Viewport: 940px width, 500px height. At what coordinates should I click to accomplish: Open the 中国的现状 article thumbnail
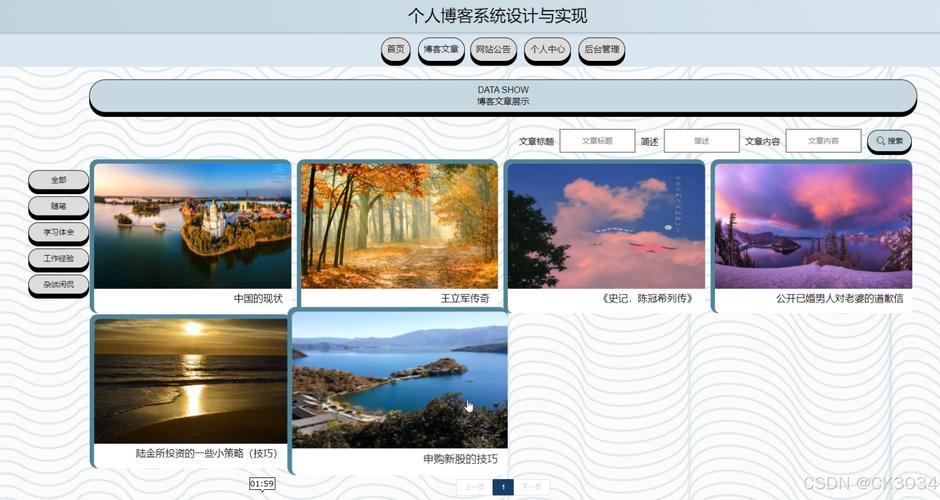click(x=192, y=226)
